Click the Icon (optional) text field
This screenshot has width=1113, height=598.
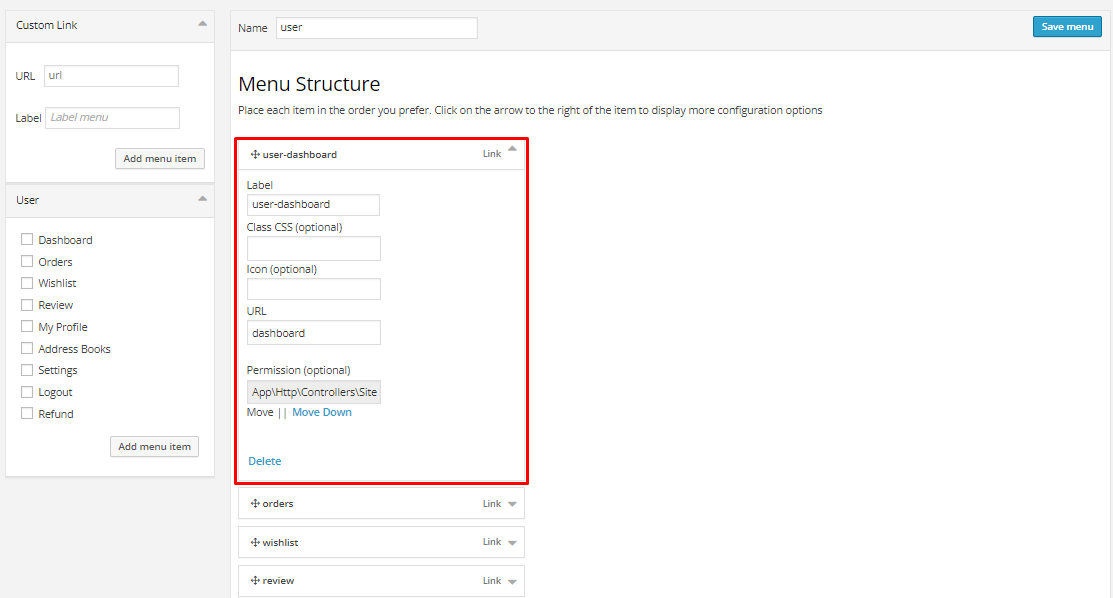pyautogui.click(x=314, y=289)
